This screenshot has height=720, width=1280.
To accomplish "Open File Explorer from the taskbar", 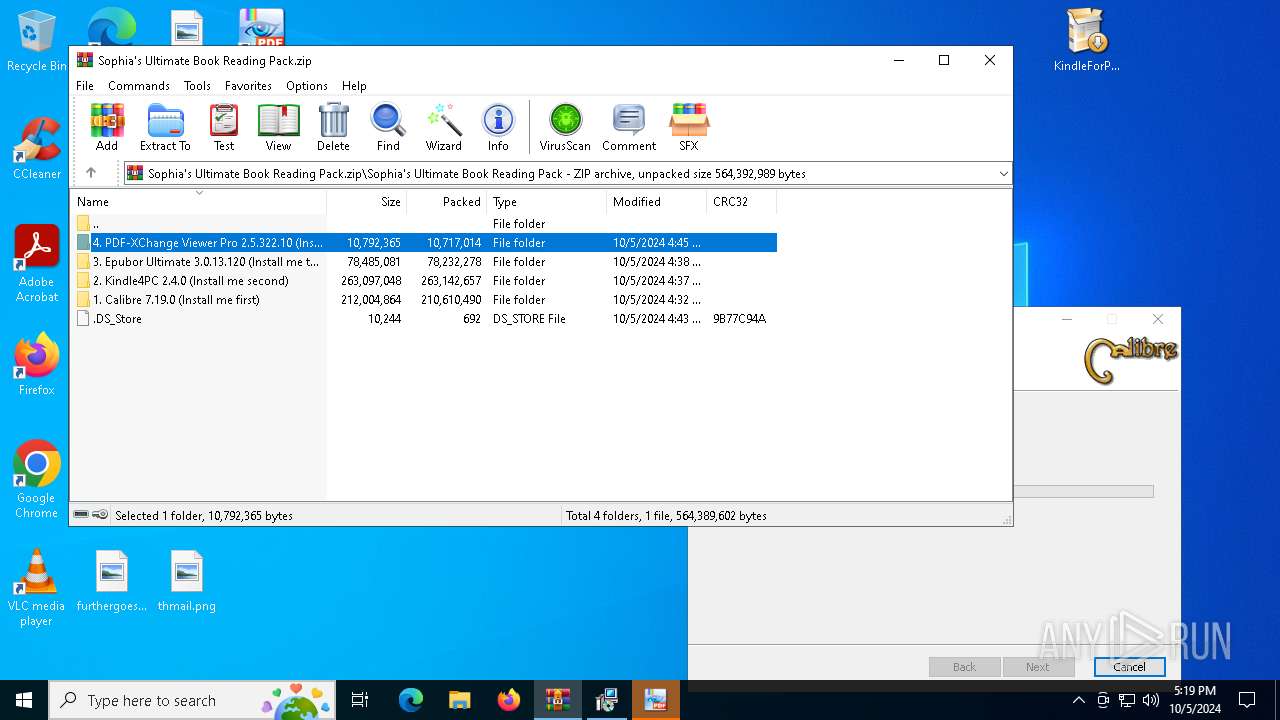I will 460,700.
